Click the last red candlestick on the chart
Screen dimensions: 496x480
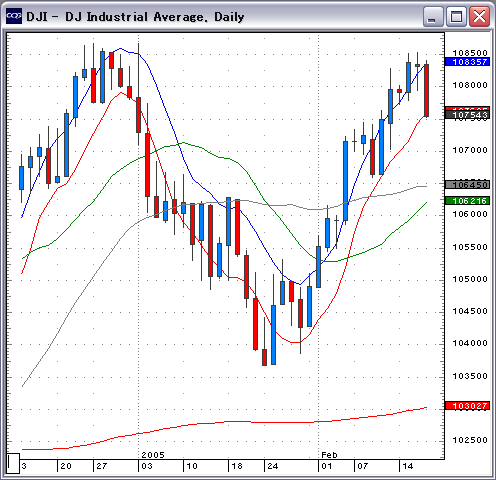(x=426, y=90)
